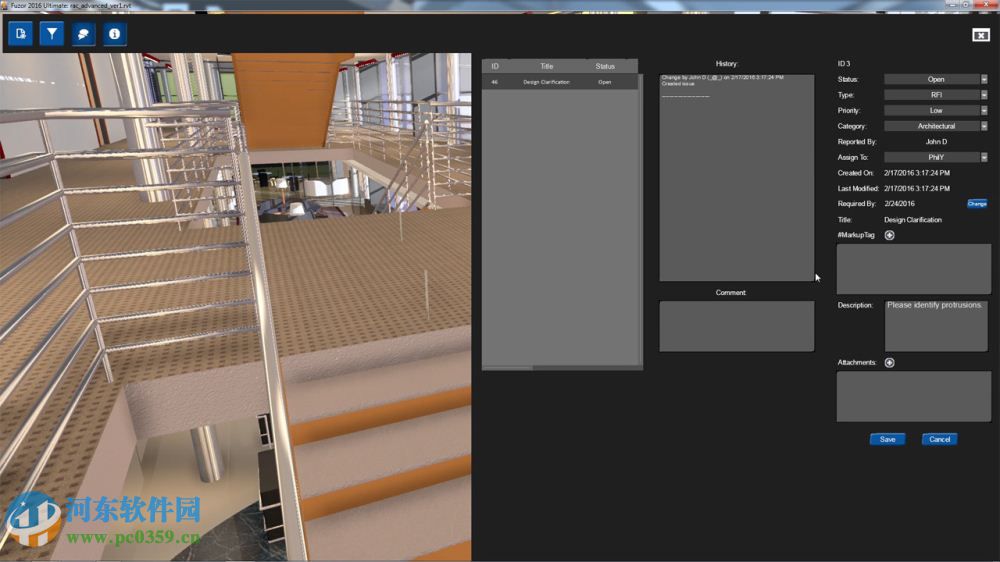Open the Category dropdown showing Architectural
Image resolution: width=1000 pixels, height=562 pixels.
click(x=936, y=126)
